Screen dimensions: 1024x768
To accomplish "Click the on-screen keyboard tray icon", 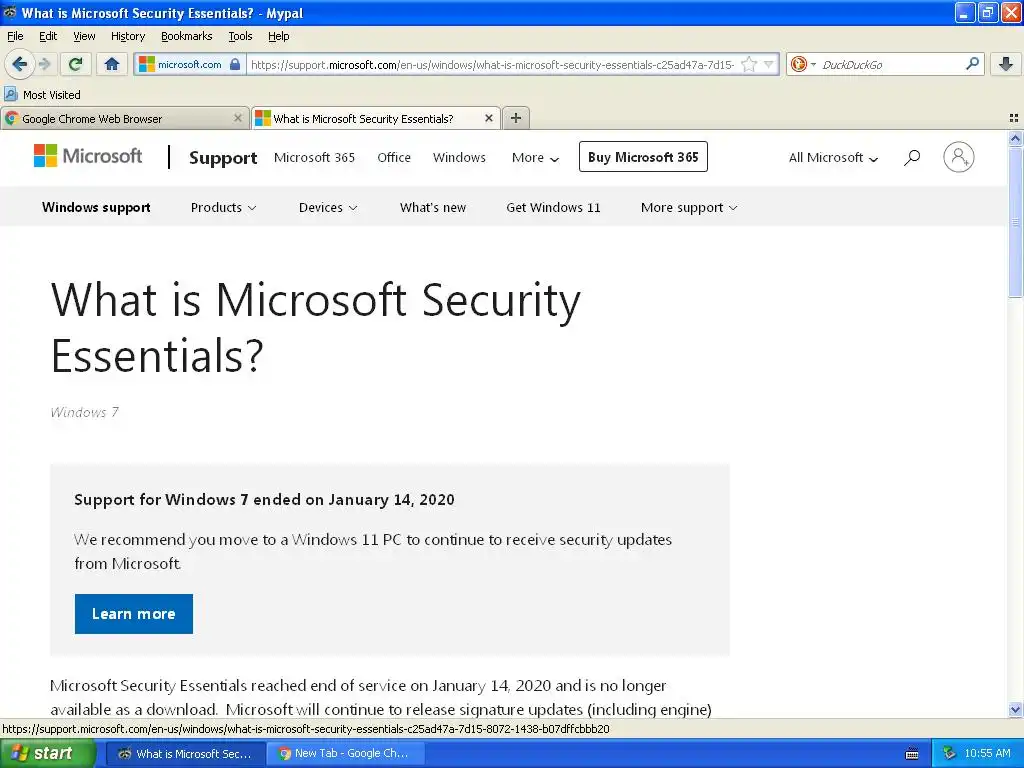I will point(912,754).
